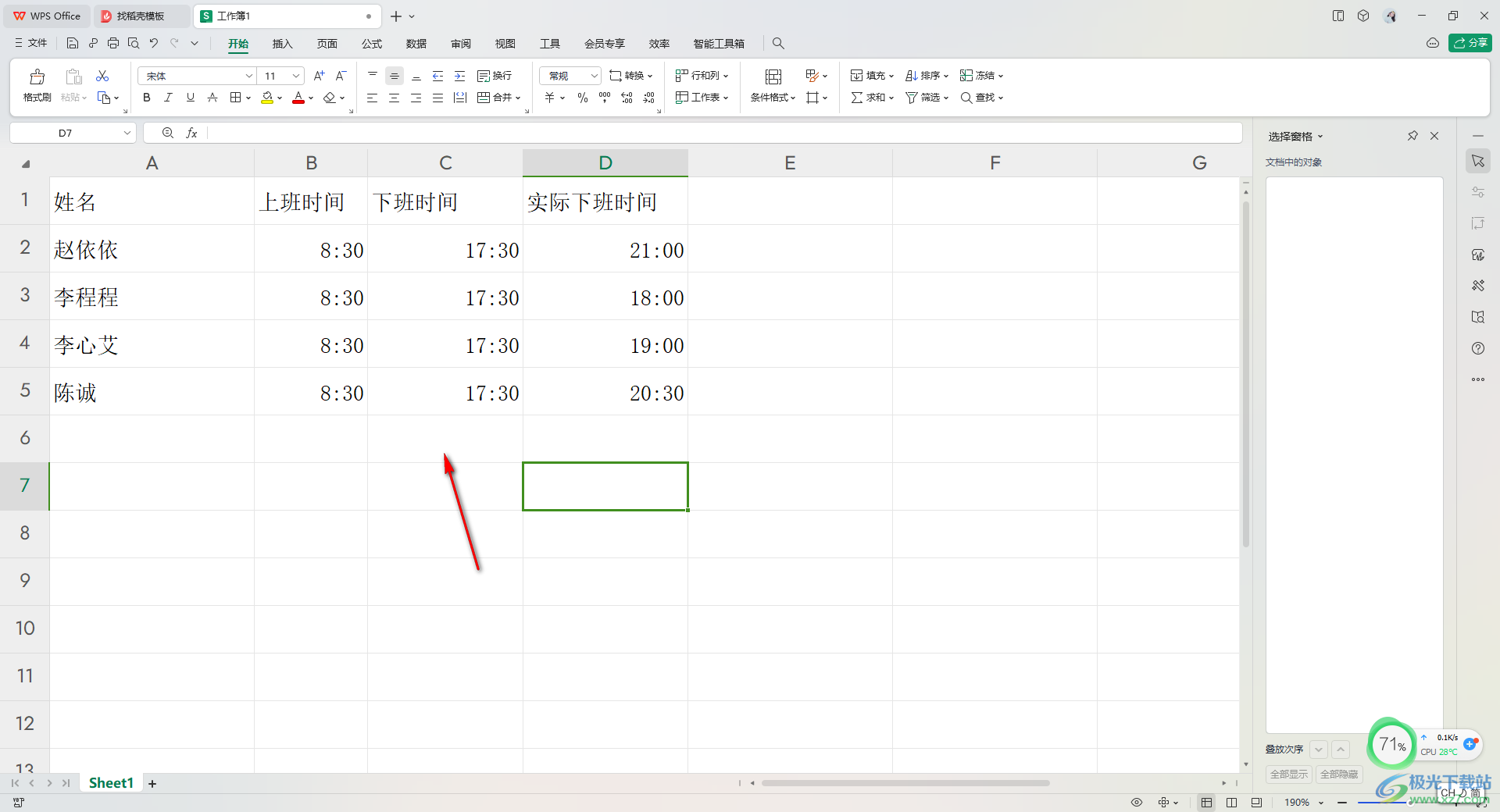Toggle center horizontal alignment
This screenshot has width=1500, height=812.
395,98
